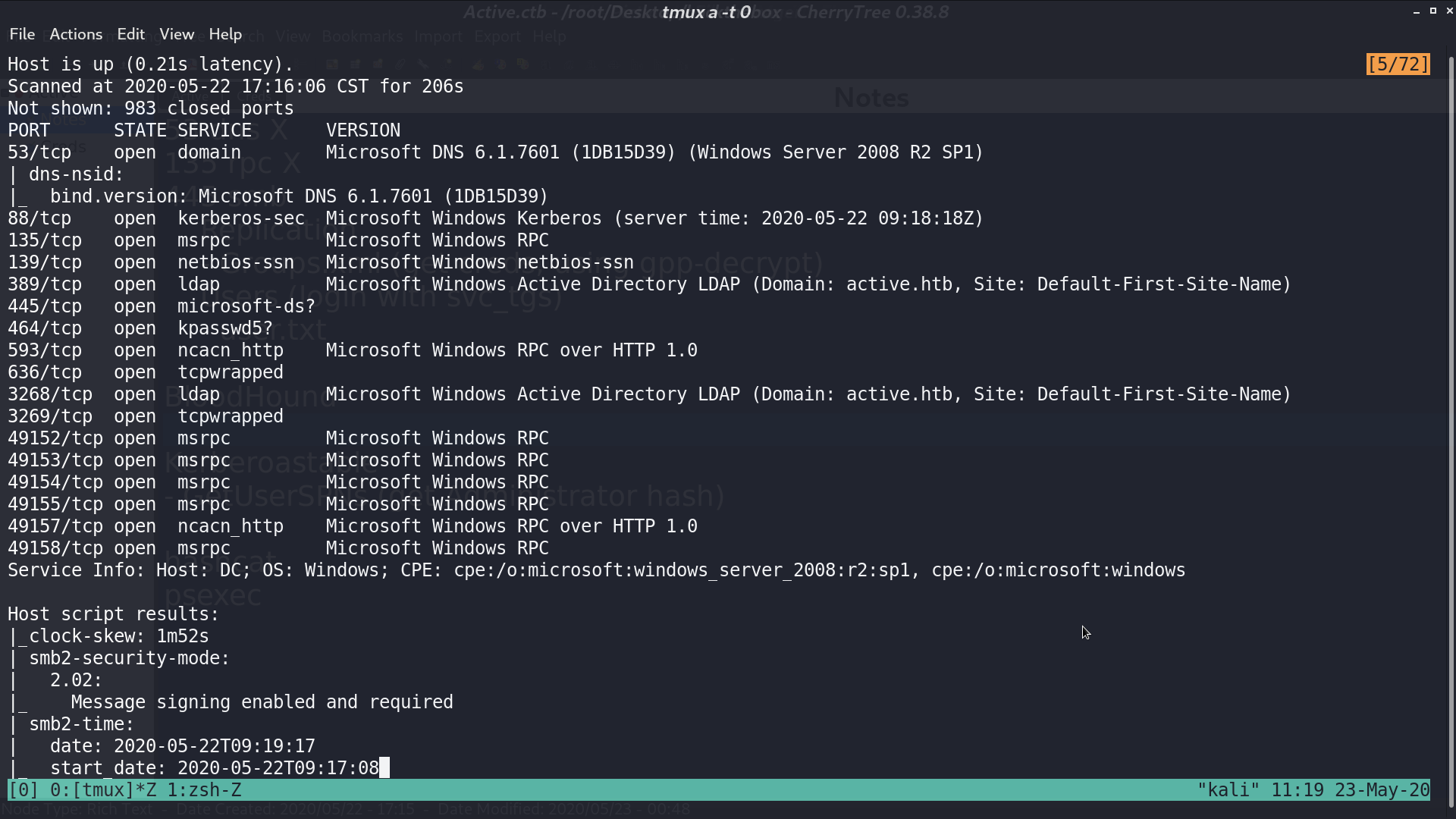Click "Host is up (0.21s latency)" line
The image size is (1456, 819).
pos(151,64)
